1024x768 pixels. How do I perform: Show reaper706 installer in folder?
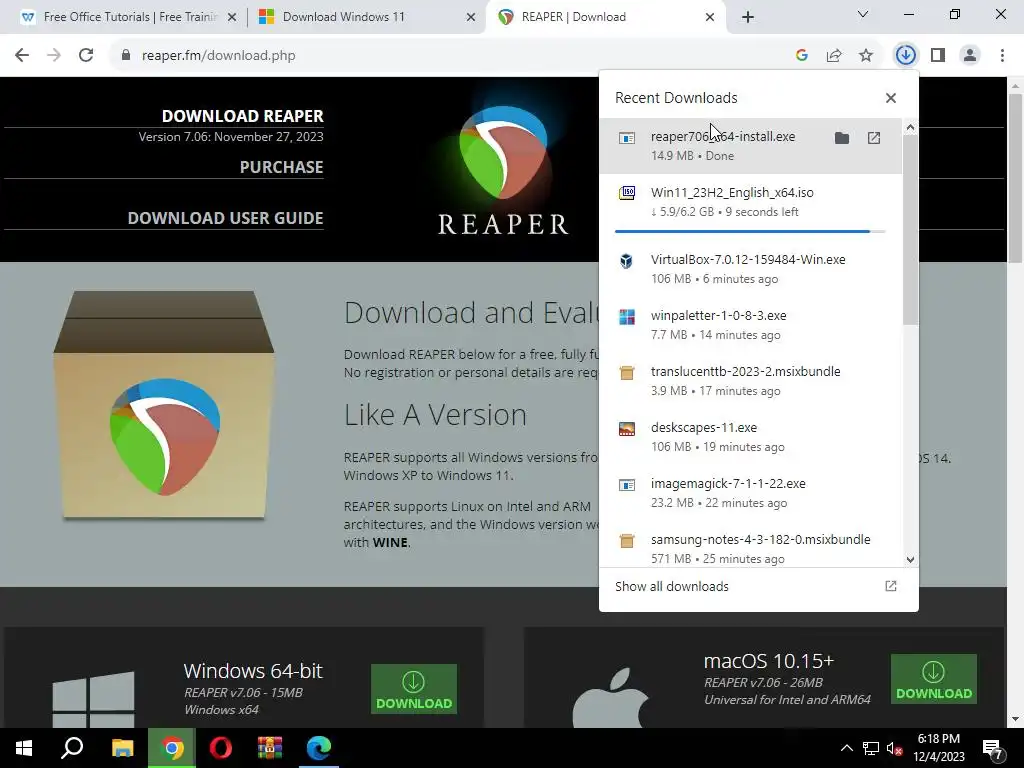pos(842,138)
